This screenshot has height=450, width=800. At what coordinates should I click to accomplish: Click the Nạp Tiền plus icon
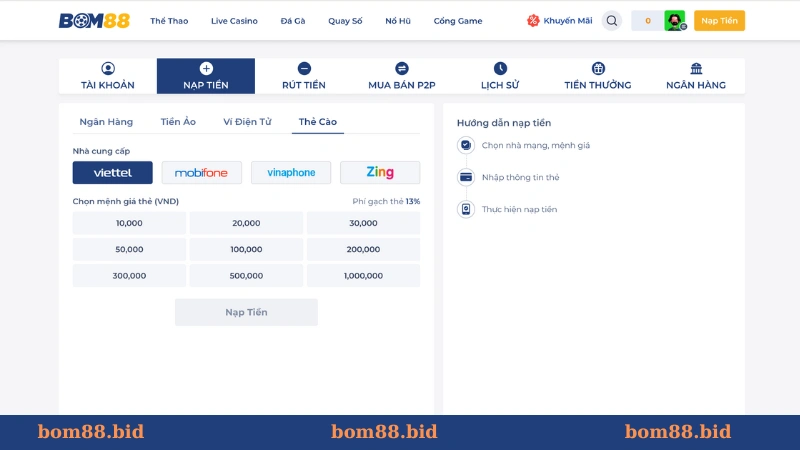(x=206, y=68)
